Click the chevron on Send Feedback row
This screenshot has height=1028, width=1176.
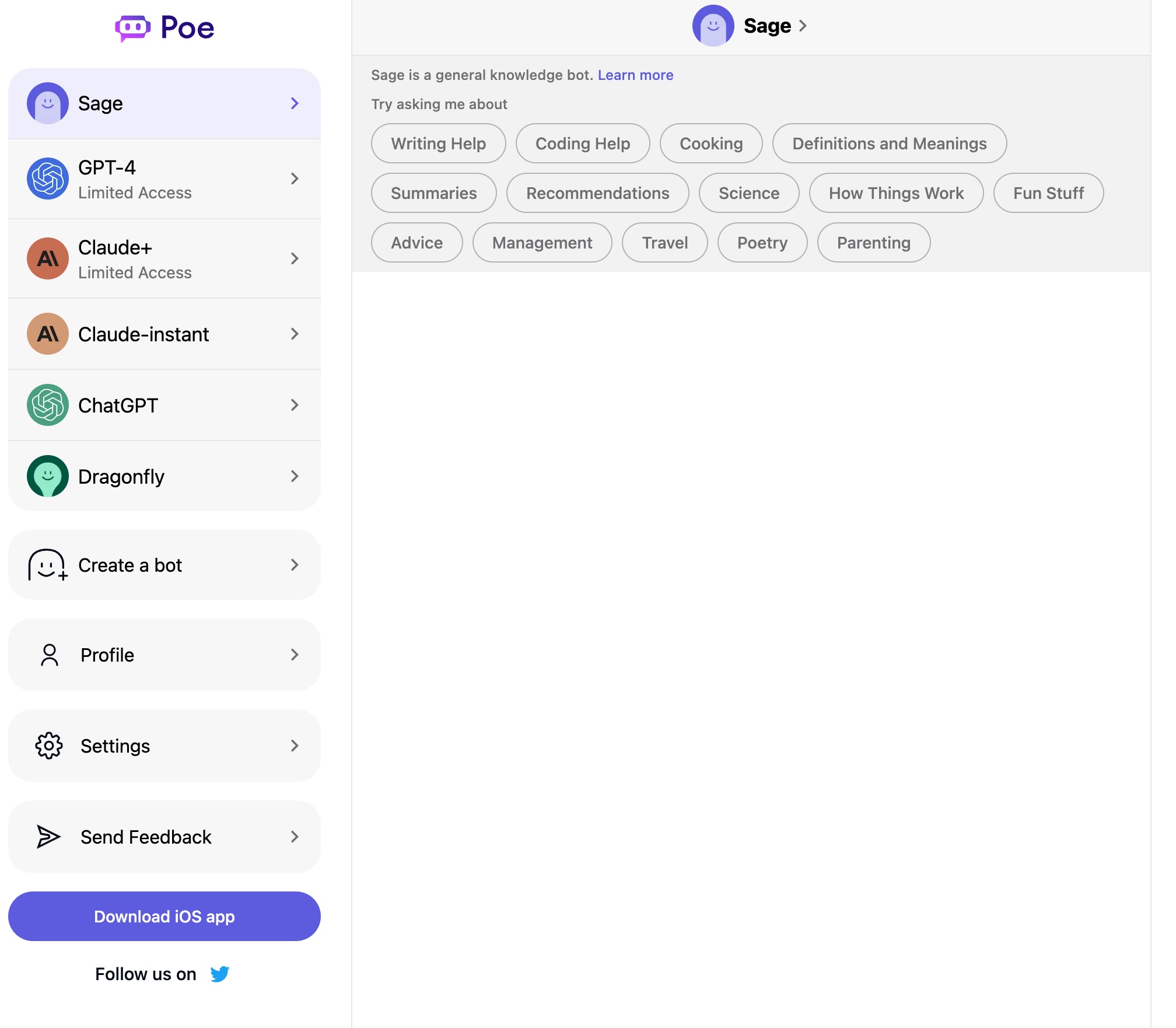click(295, 837)
